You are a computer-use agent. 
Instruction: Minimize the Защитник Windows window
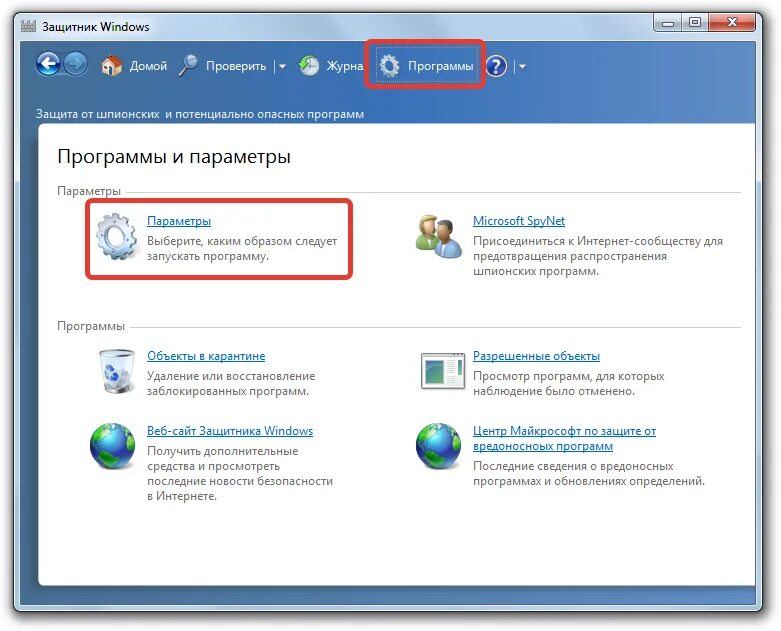(668, 23)
